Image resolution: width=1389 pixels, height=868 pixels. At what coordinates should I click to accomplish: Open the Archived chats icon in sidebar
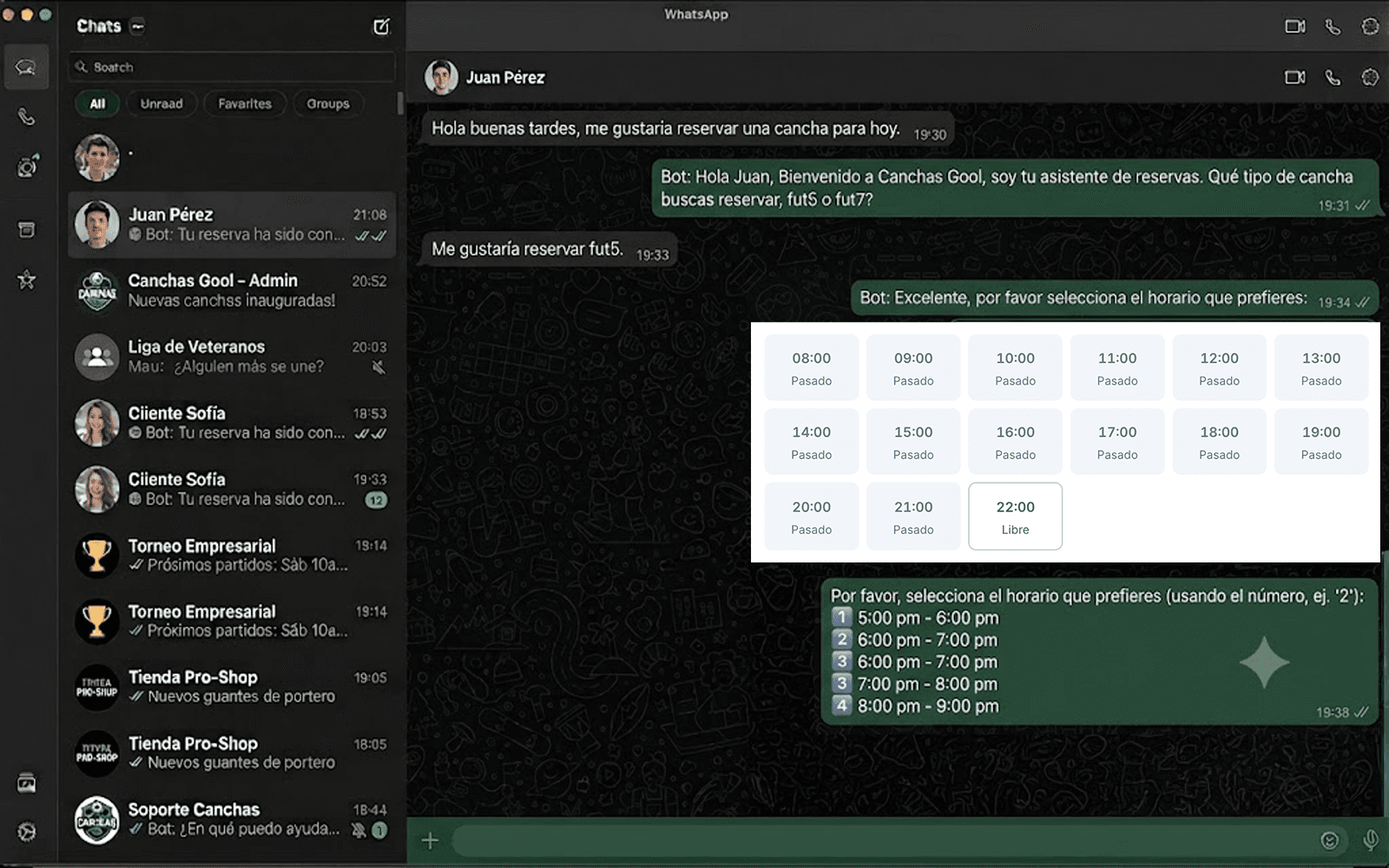[27, 230]
